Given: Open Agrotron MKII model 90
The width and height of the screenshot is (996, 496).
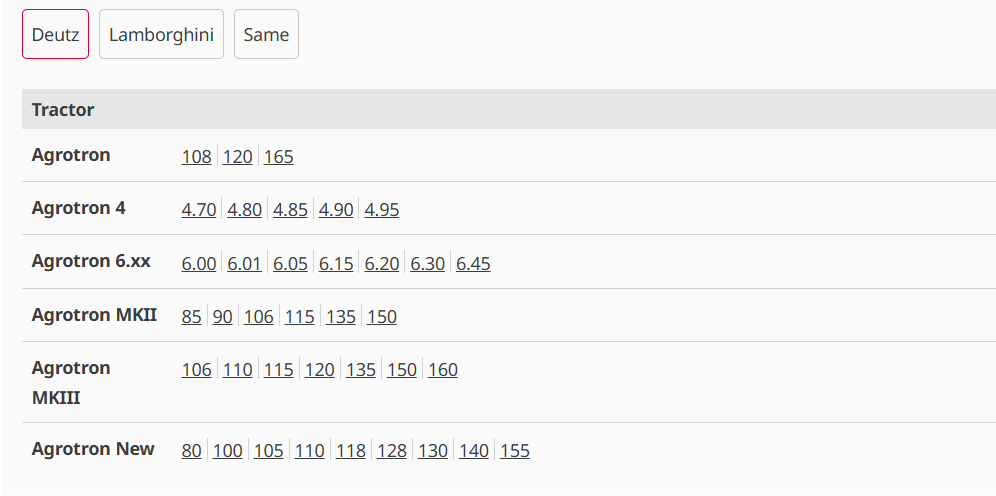Looking at the screenshot, I should [x=223, y=317].
